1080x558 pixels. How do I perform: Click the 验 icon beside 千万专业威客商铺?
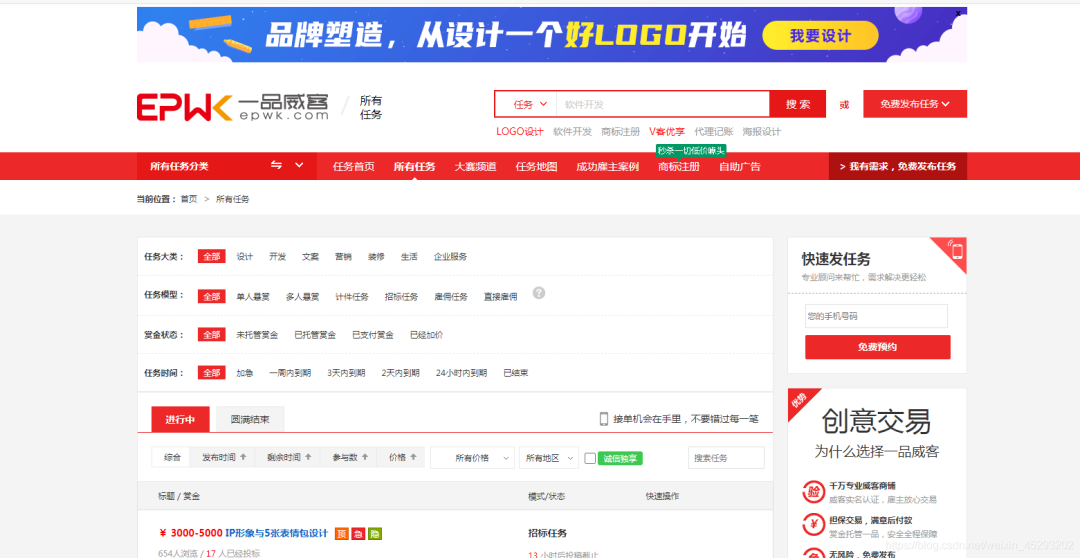813,492
